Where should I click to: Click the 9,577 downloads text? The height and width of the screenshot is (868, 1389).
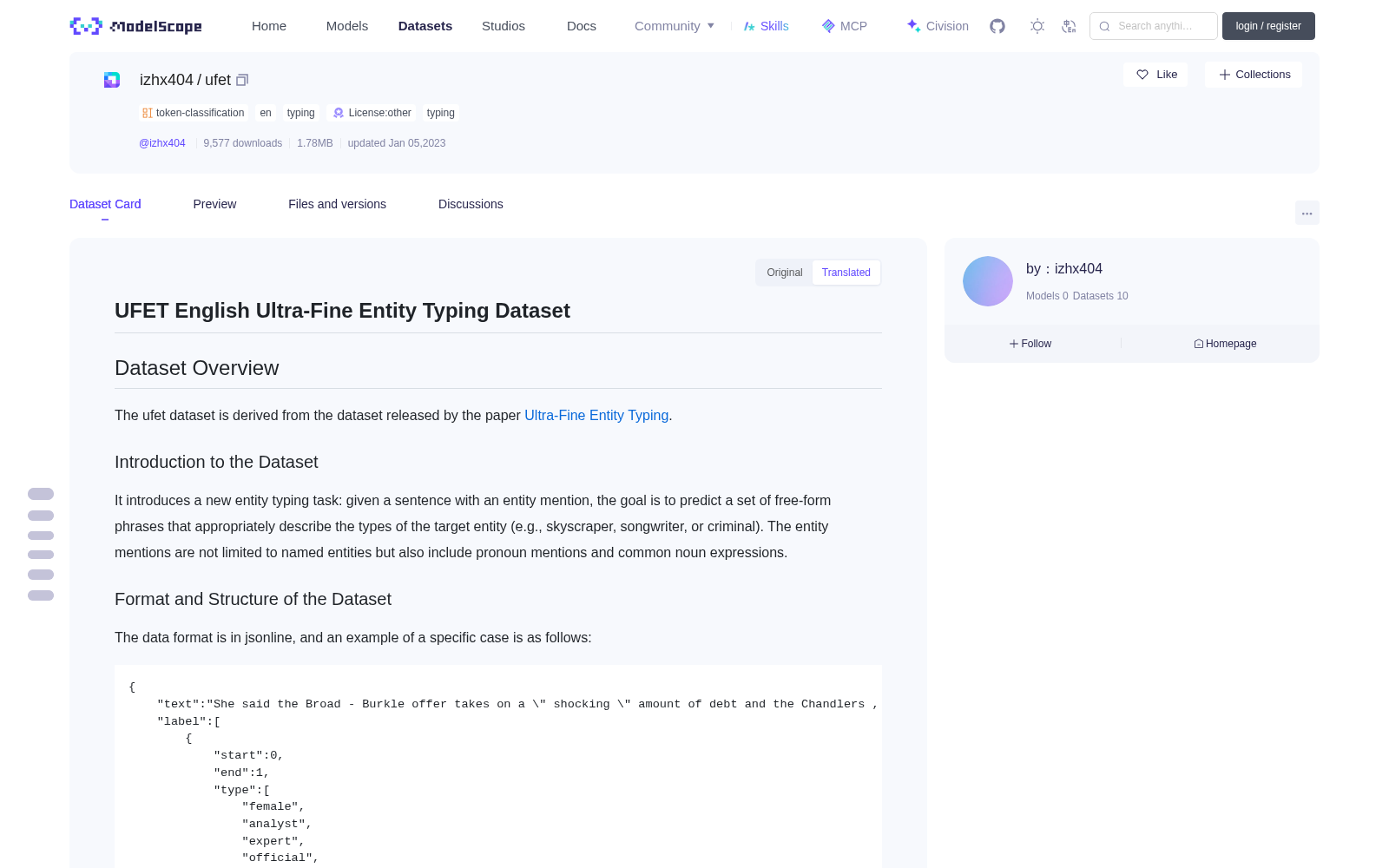(243, 143)
